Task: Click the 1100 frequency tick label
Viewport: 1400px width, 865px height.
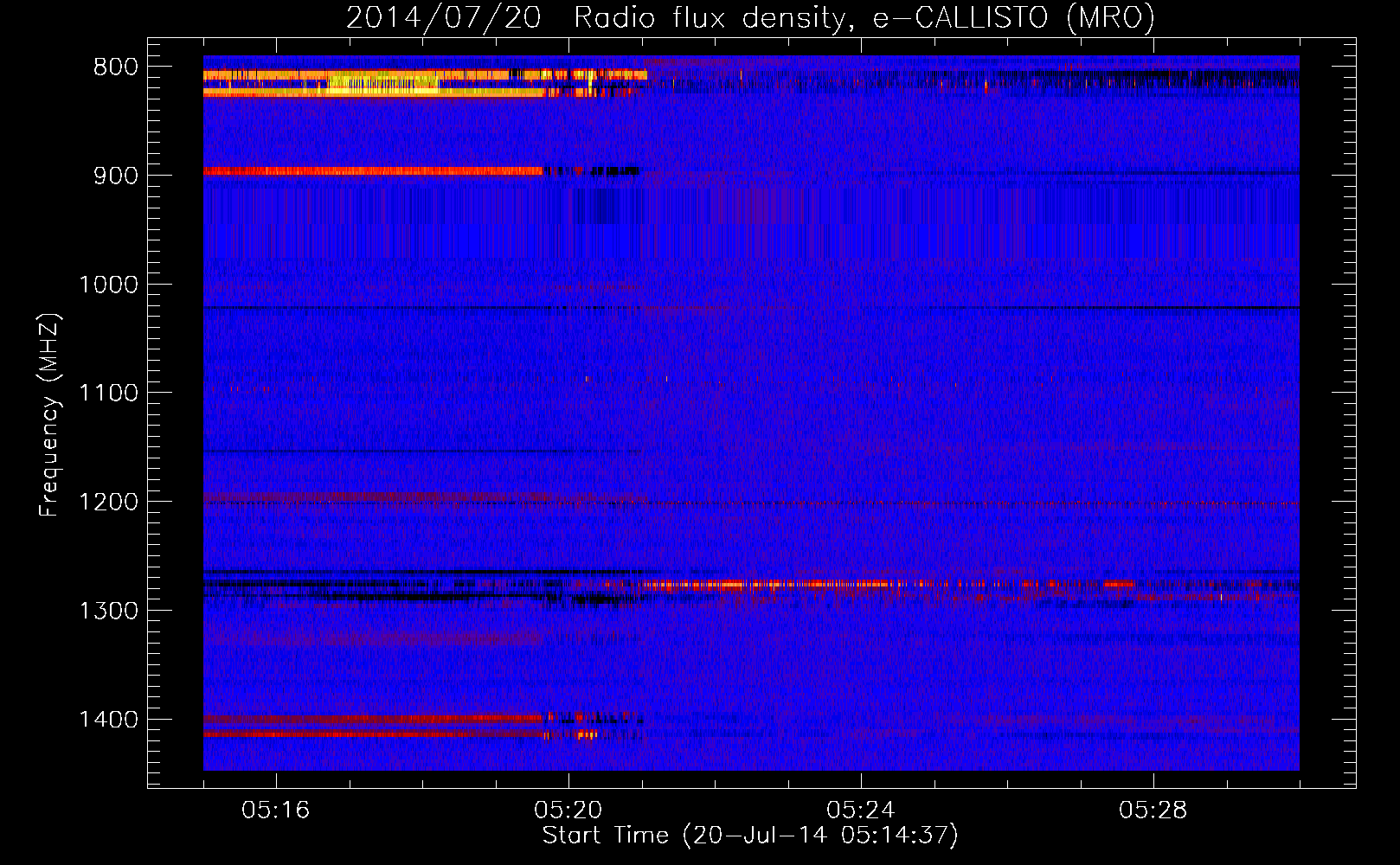Action: click(x=108, y=393)
